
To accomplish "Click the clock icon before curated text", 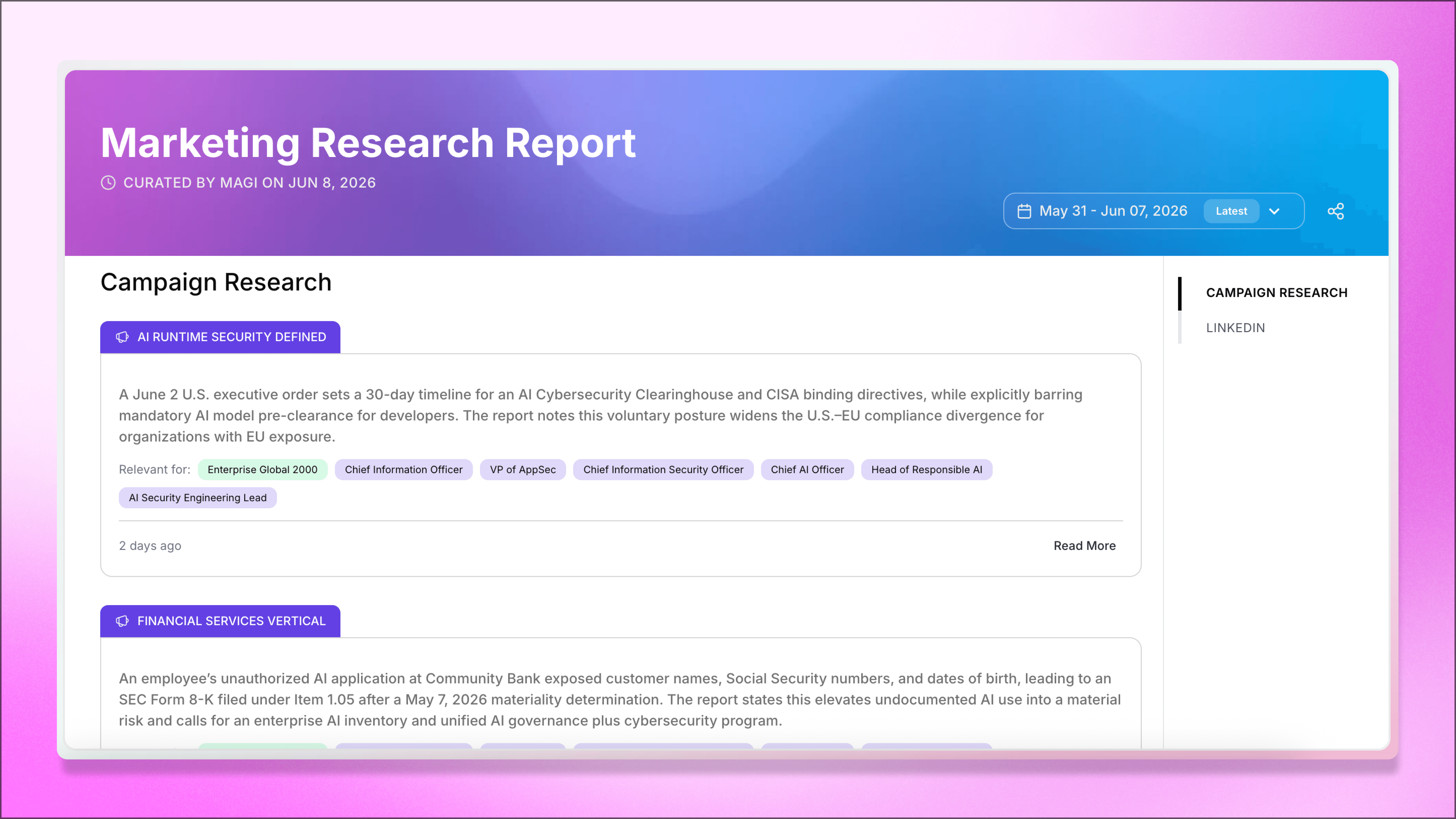I will [x=108, y=183].
